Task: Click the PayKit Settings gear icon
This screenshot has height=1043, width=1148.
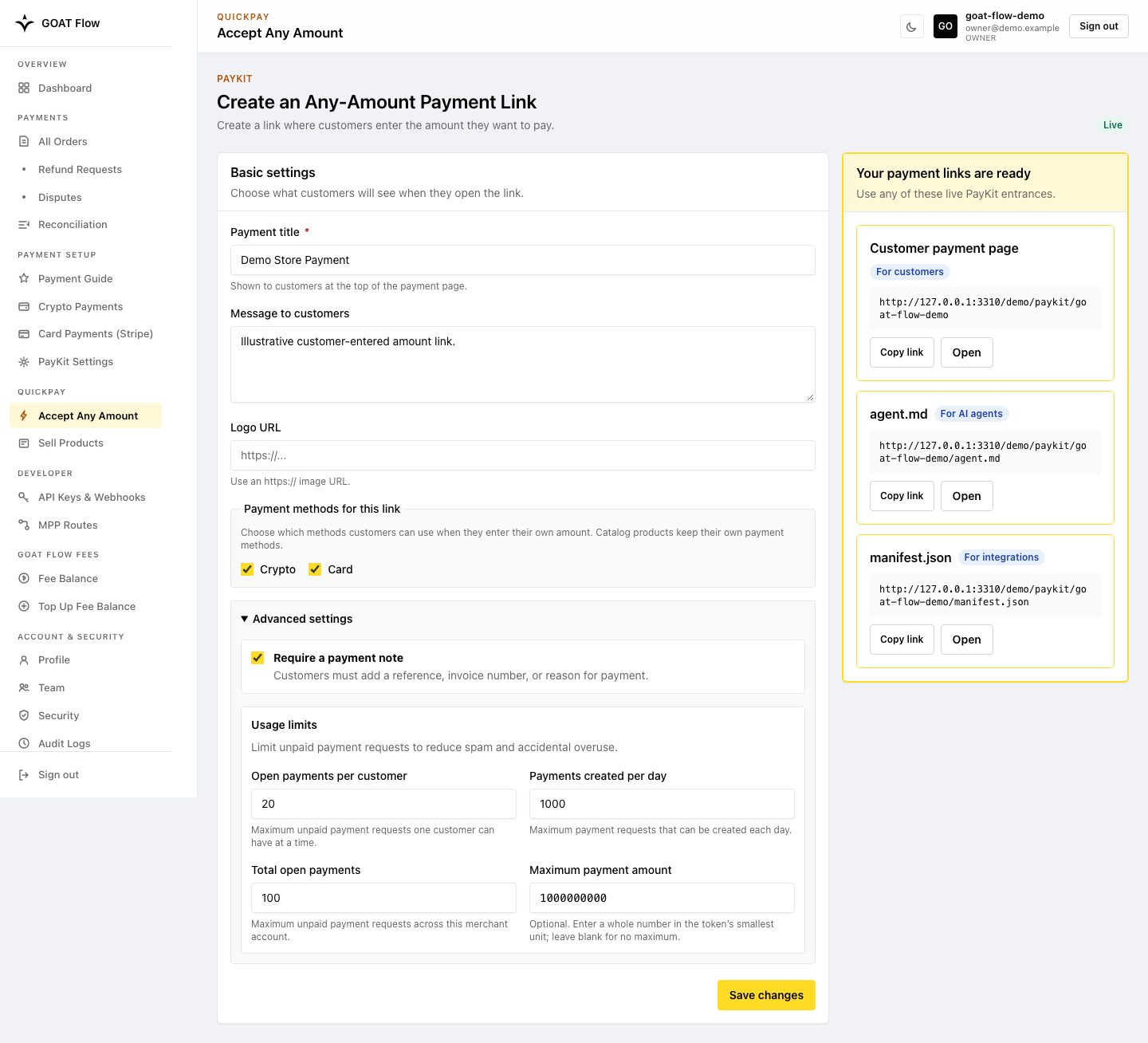Action: click(x=24, y=362)
